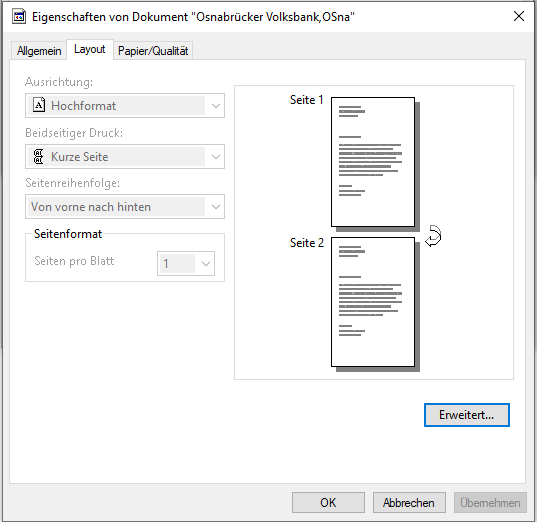Click the Erweitert... button

pyautogui.click(x=467, y=415)
